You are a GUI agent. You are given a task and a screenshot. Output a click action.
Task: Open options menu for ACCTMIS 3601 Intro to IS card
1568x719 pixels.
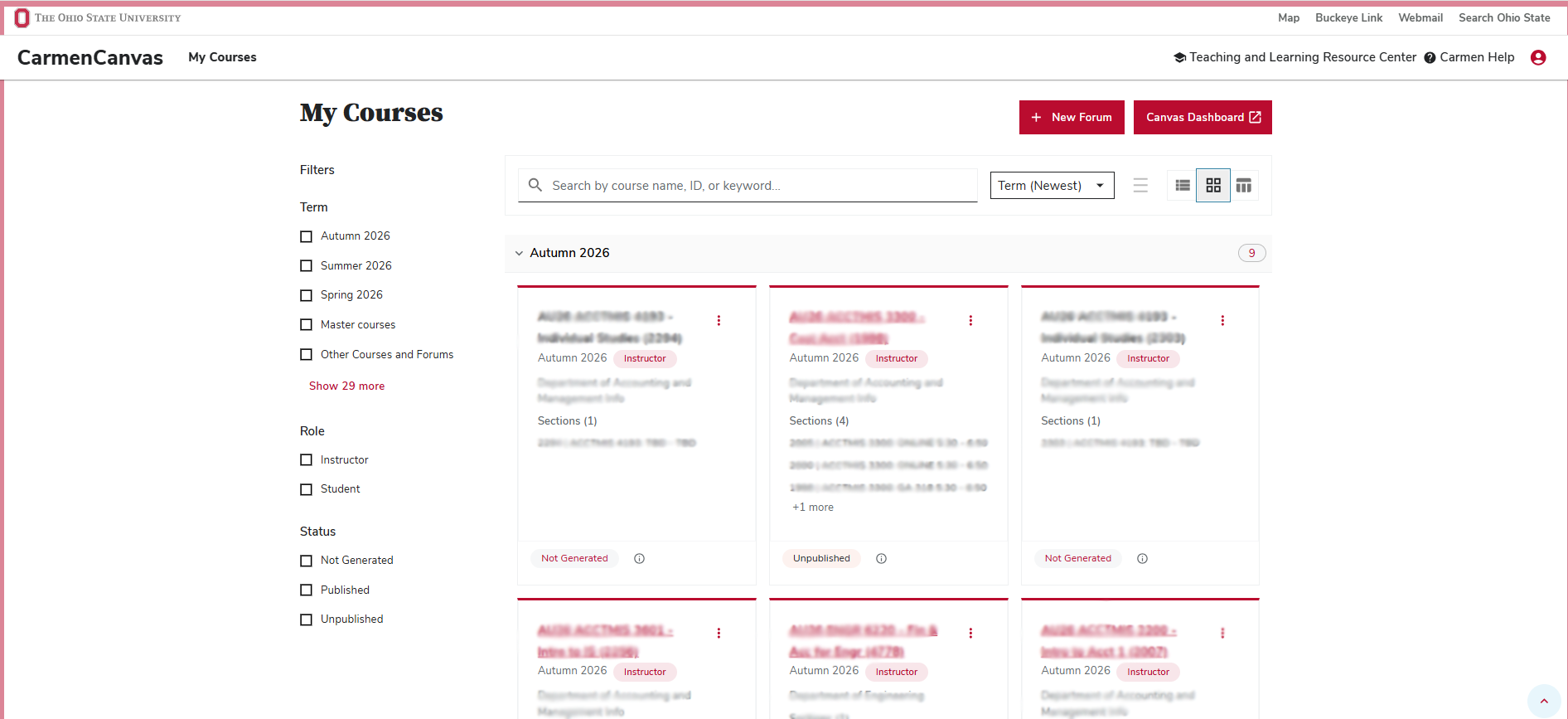point(719,633)
